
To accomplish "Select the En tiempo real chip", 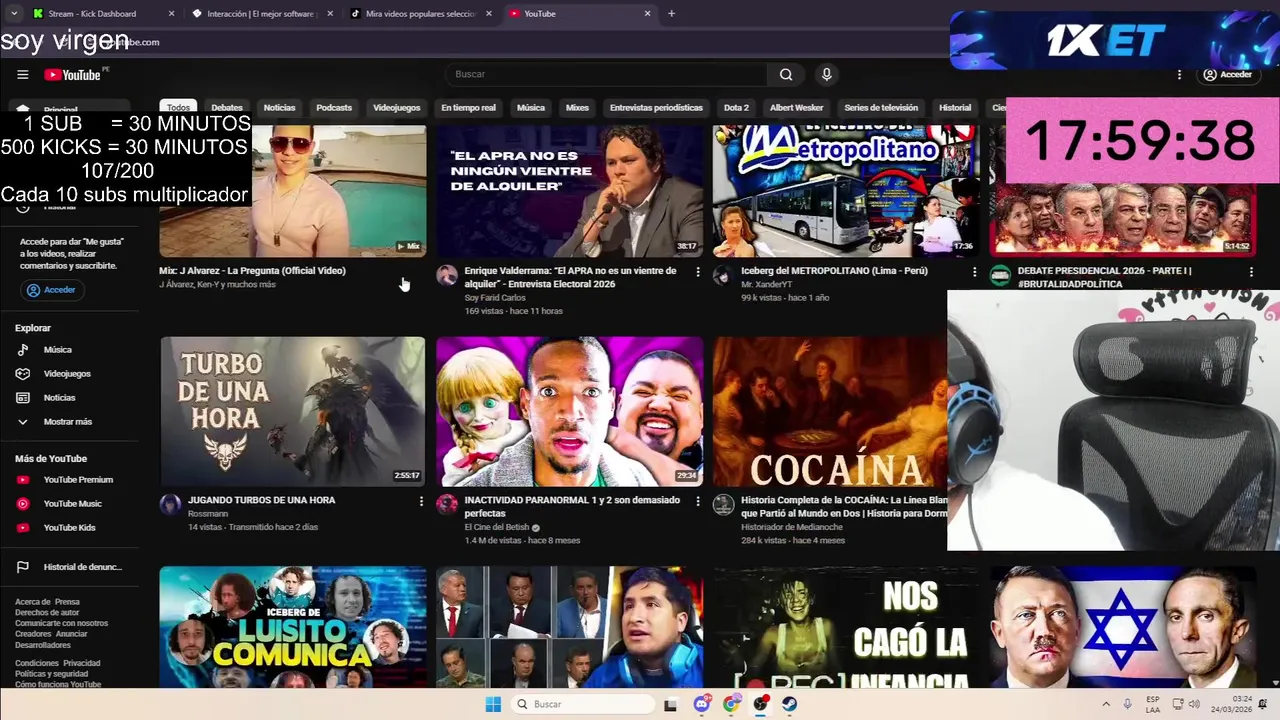I will (x=468, y=107).
